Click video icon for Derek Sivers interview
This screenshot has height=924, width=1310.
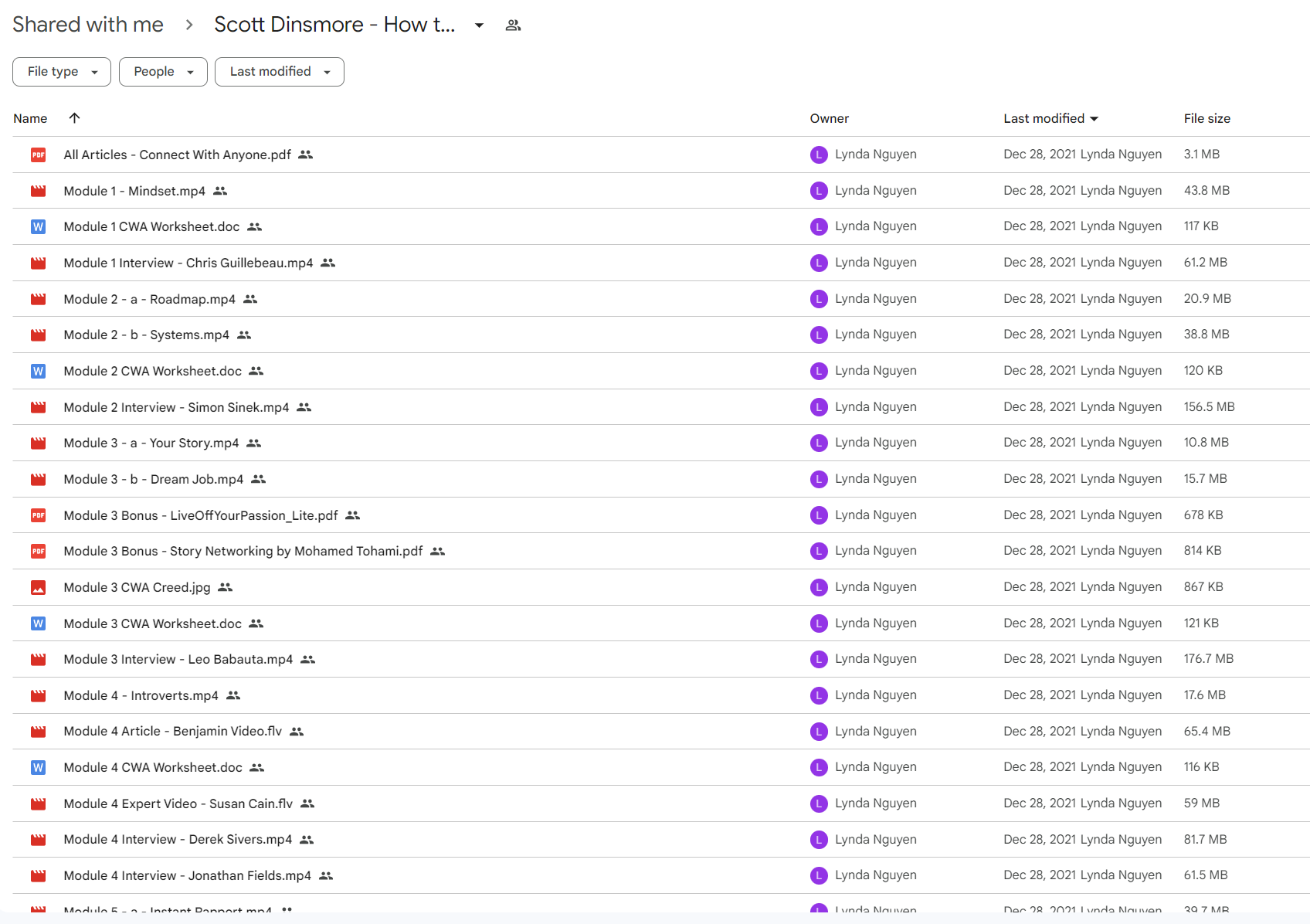(38, 839)
